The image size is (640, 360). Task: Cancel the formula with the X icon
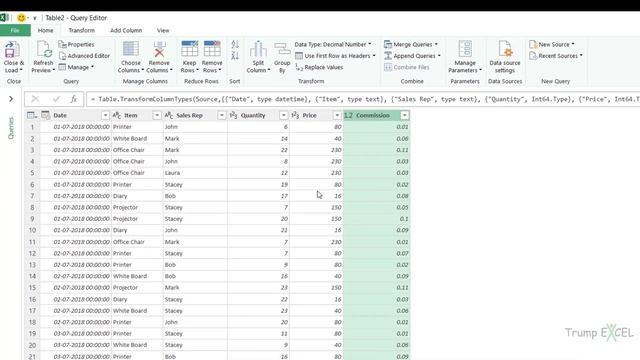pyautogui.click(x=36, y=99)
